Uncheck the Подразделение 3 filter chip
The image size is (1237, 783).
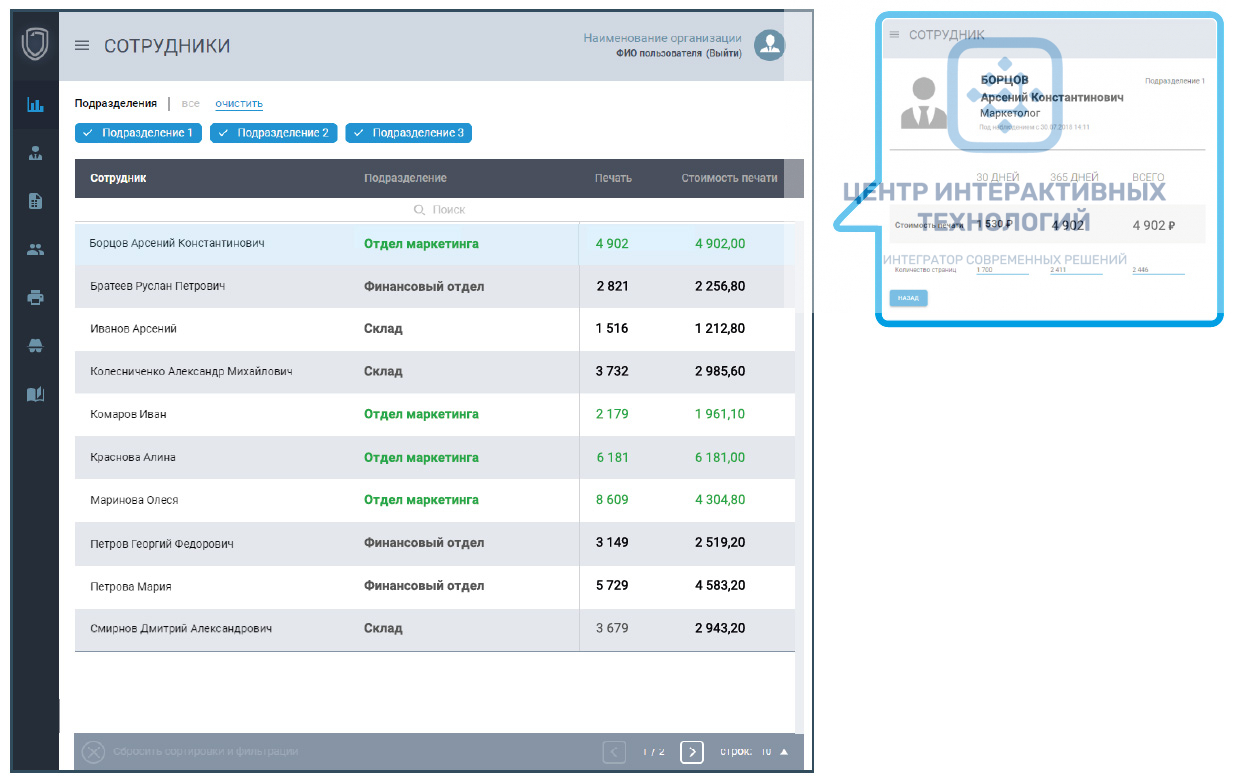408,133
